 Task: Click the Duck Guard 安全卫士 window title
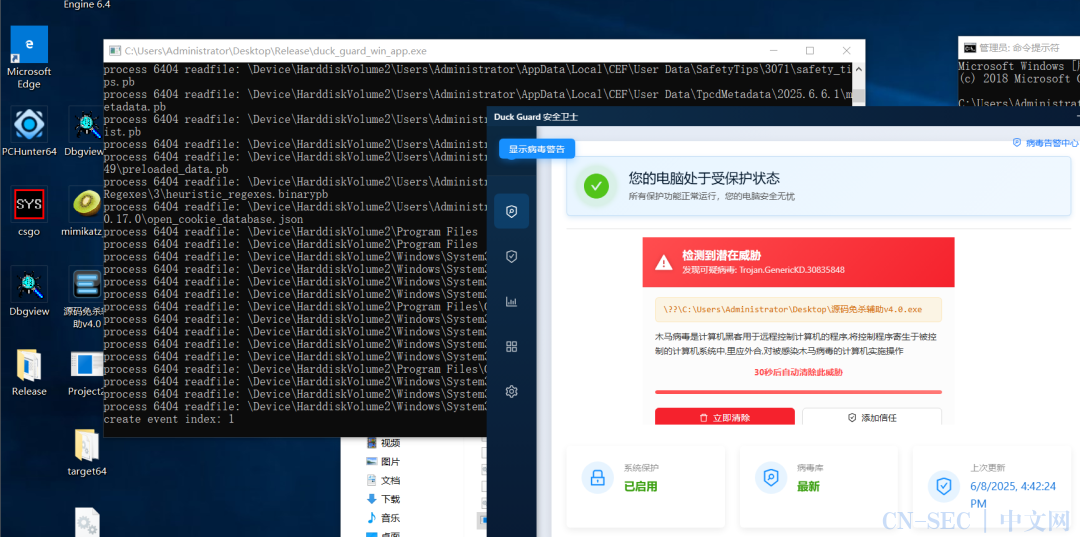click(x=536, y=117)
